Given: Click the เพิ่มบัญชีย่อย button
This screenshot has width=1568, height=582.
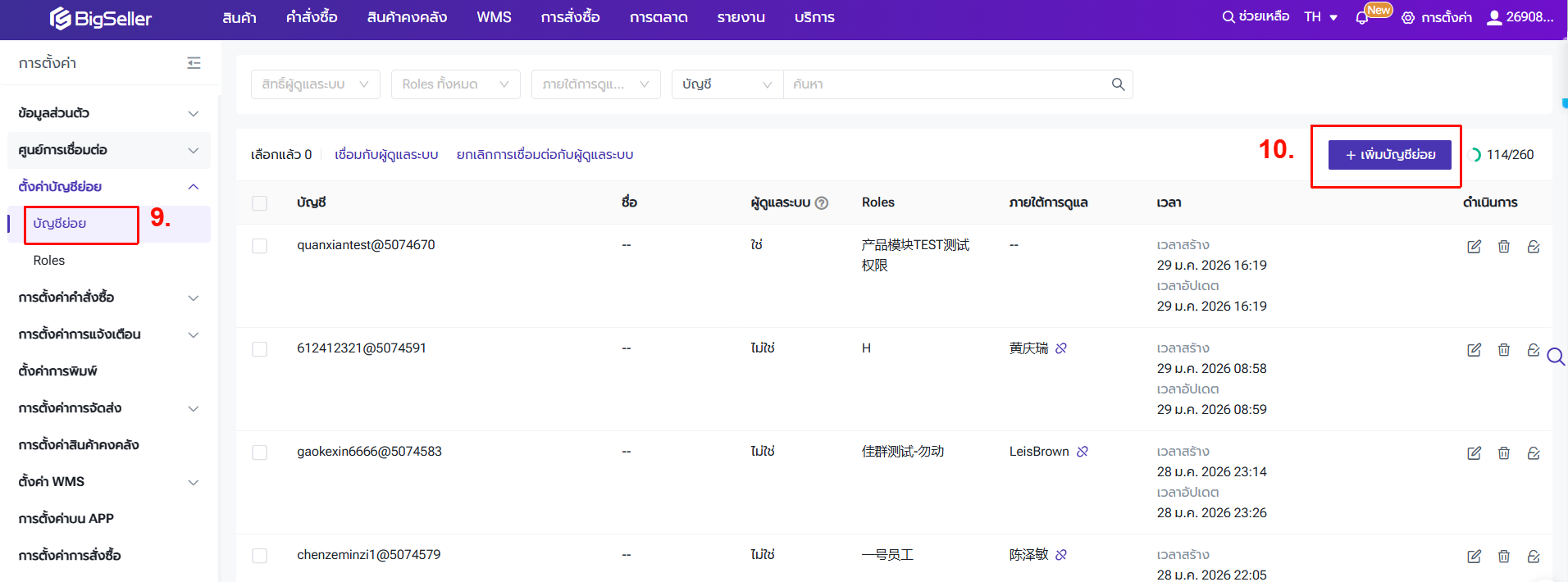Looking at the screenshot, I should [x=1389, y=155].
